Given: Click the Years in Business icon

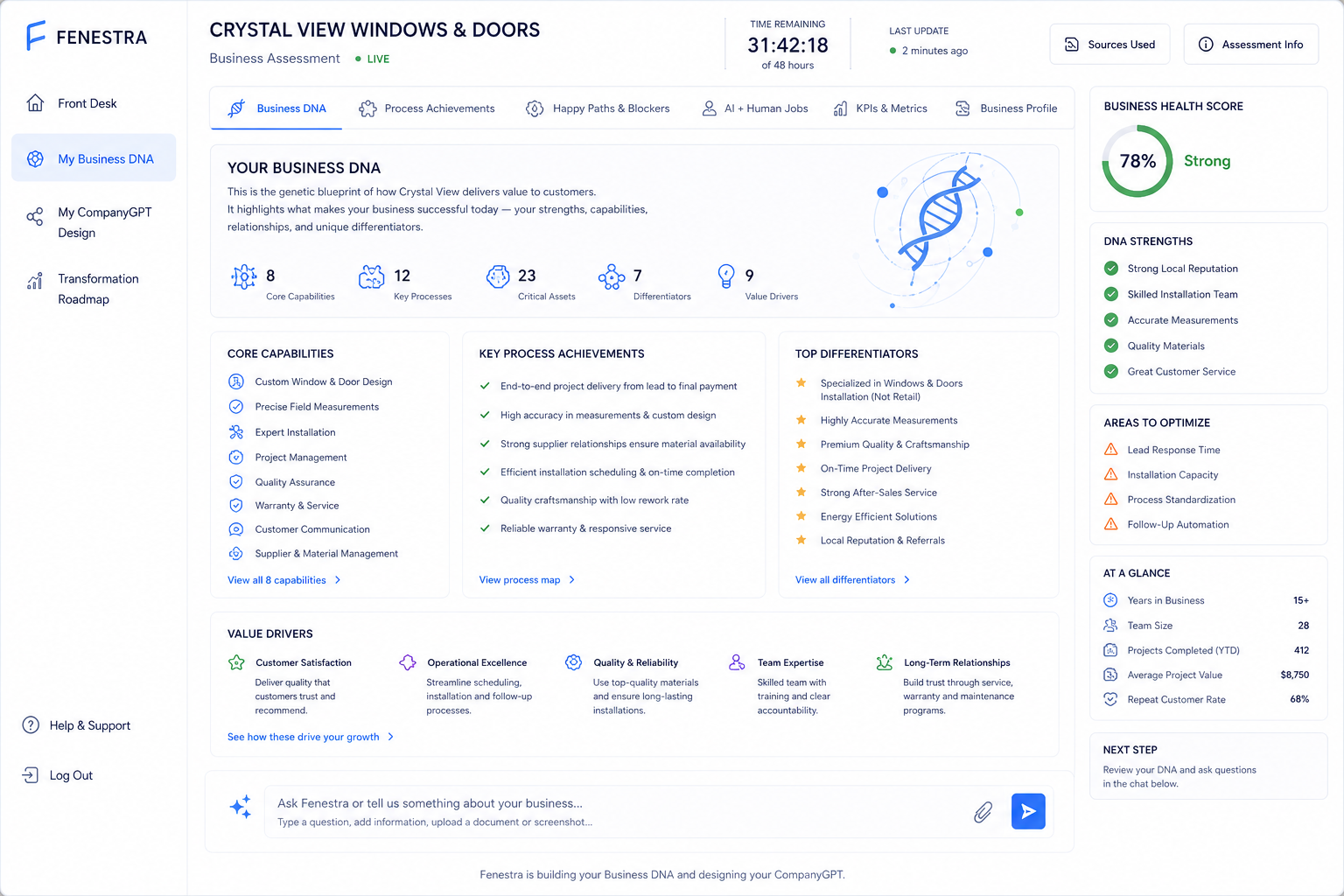Looking at the screenshot, I should pyautogui.click(x=1110, y=600).
